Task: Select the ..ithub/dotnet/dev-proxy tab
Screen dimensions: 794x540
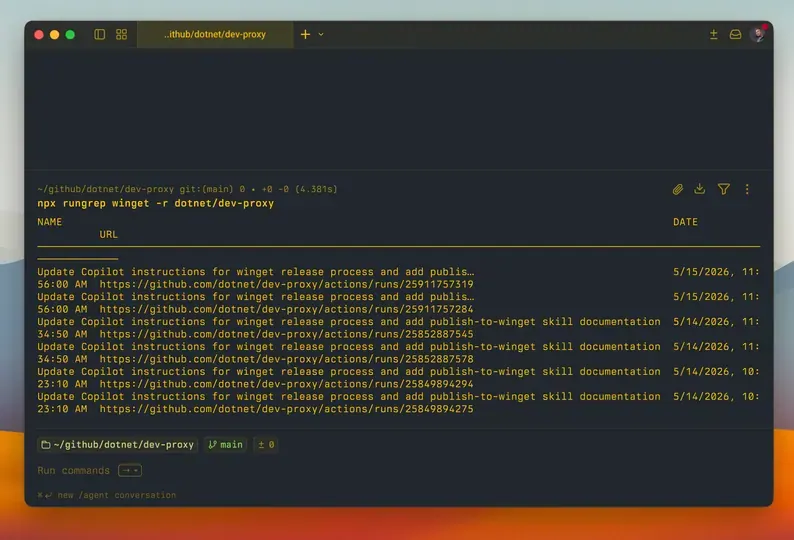Action: (215, 34)
